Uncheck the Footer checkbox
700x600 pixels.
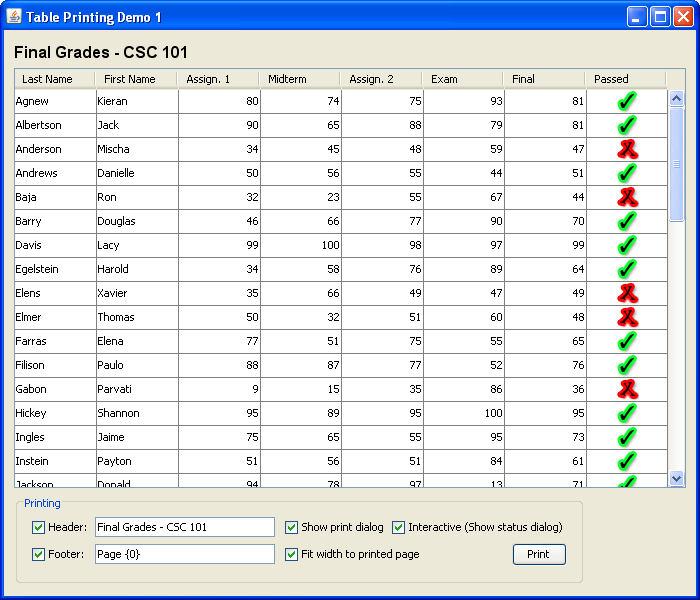38,554
